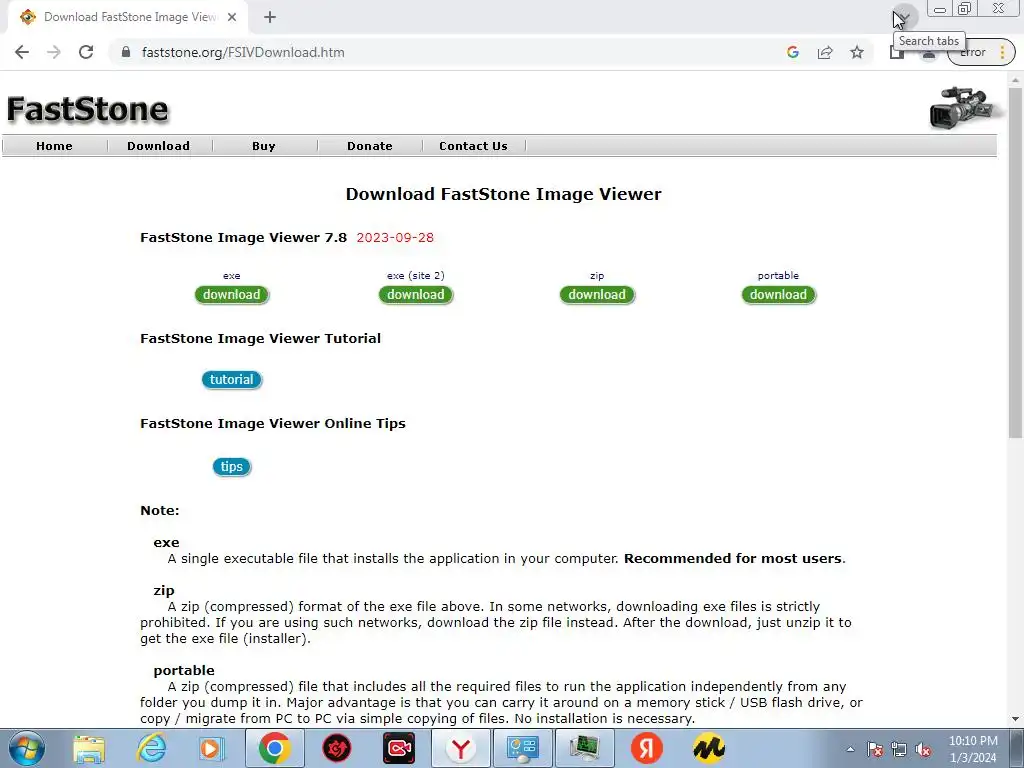1024x768 pixels.
Task: Click the FastStone logo
Action: click(x=88, y=108)
